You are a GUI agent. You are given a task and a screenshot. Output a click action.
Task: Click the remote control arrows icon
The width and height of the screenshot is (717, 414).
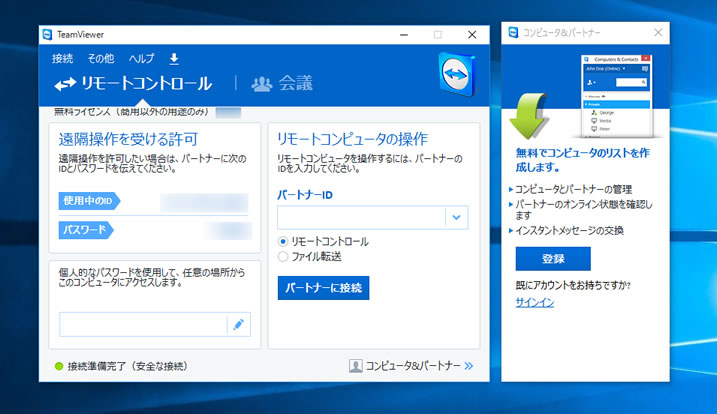[x=65, y=84]
